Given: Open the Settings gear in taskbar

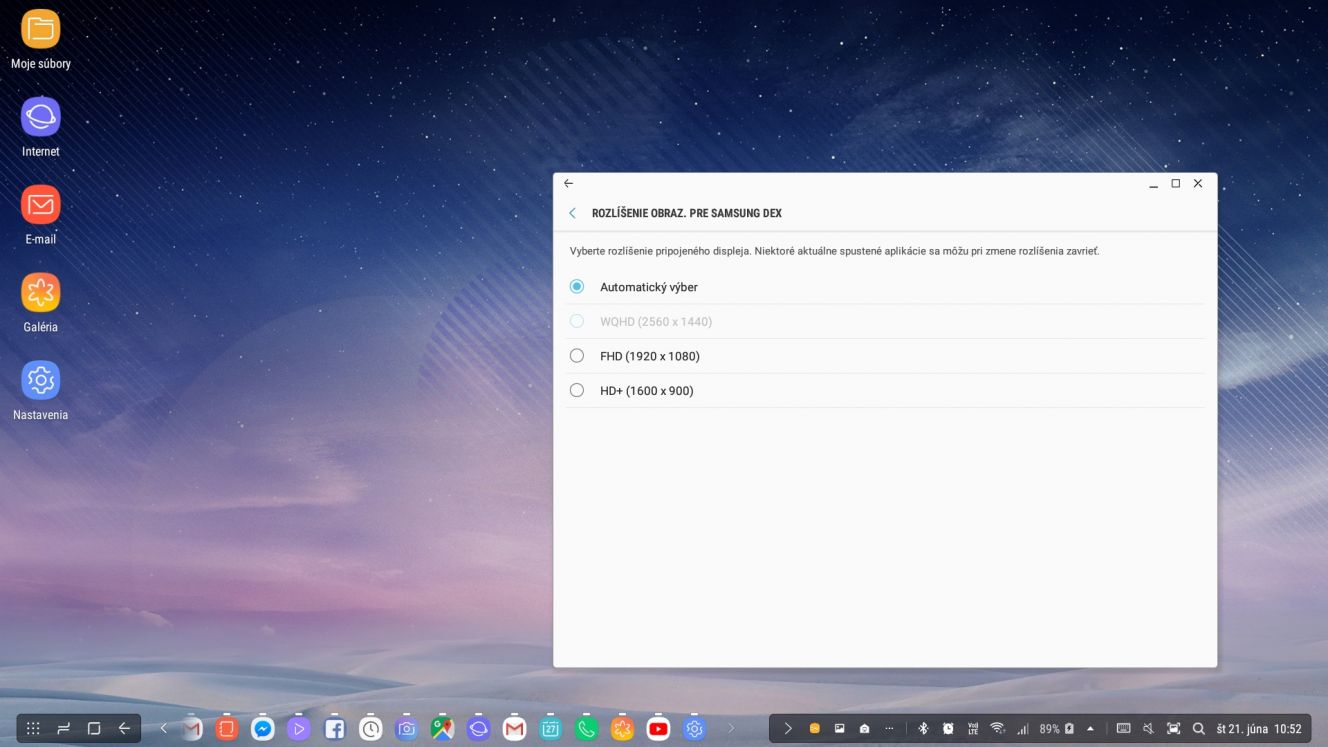Looking at the screenshot, I should (x=695, y=729).
